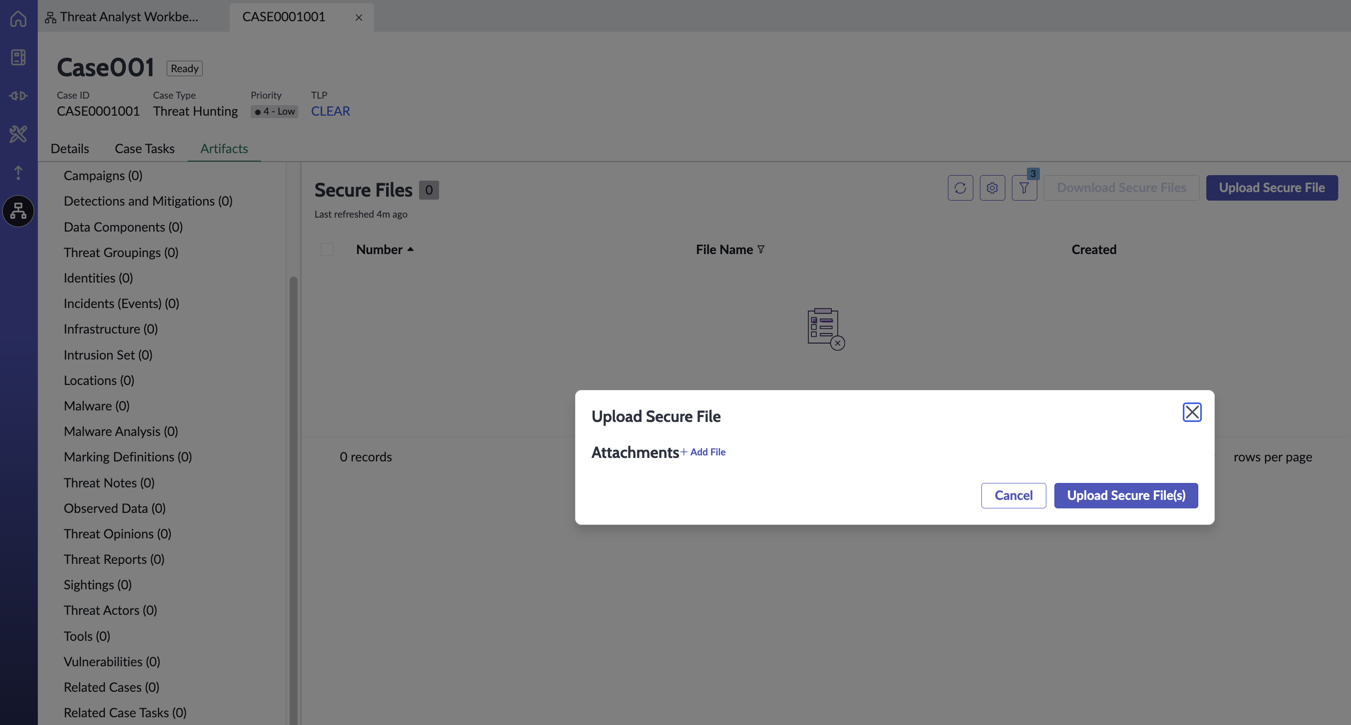
Task: Select Campaigns (0) in artifact list
Action: [103, 175]
